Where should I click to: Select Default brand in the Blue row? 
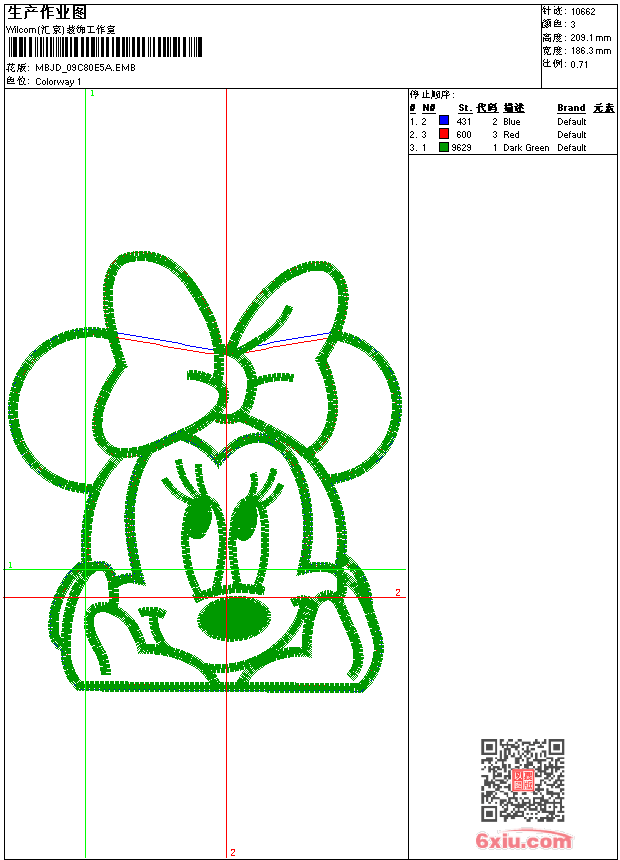572,121
